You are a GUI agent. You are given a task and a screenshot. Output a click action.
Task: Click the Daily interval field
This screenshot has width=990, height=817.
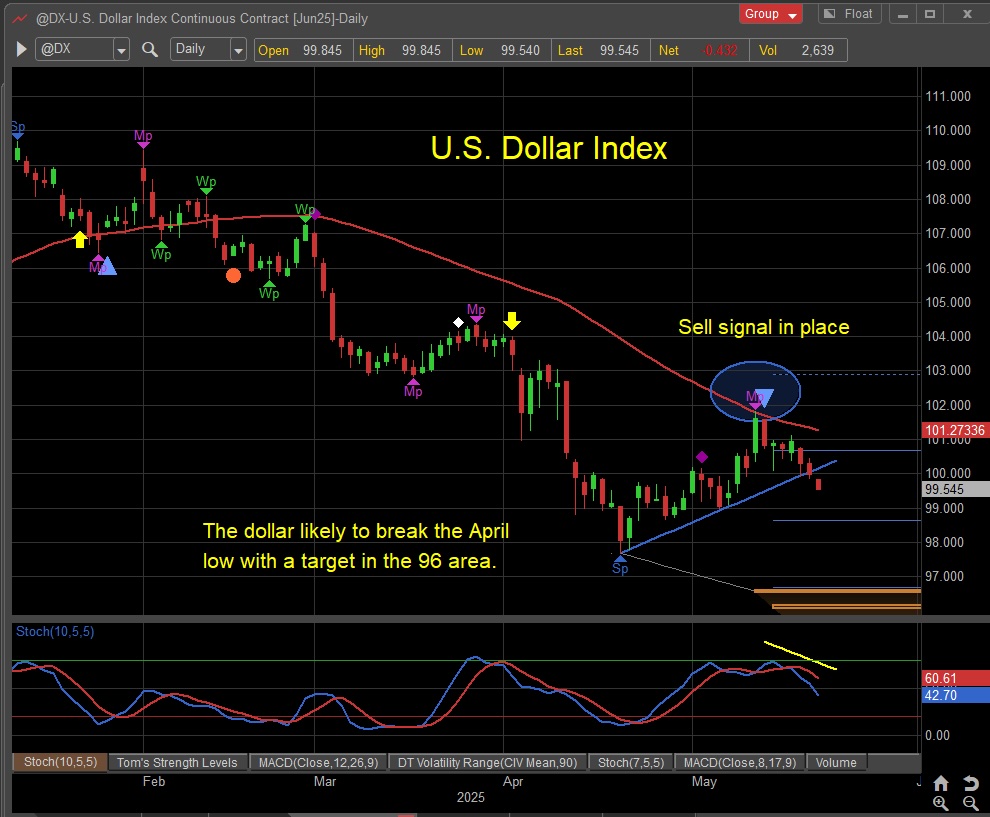[200, 49]
